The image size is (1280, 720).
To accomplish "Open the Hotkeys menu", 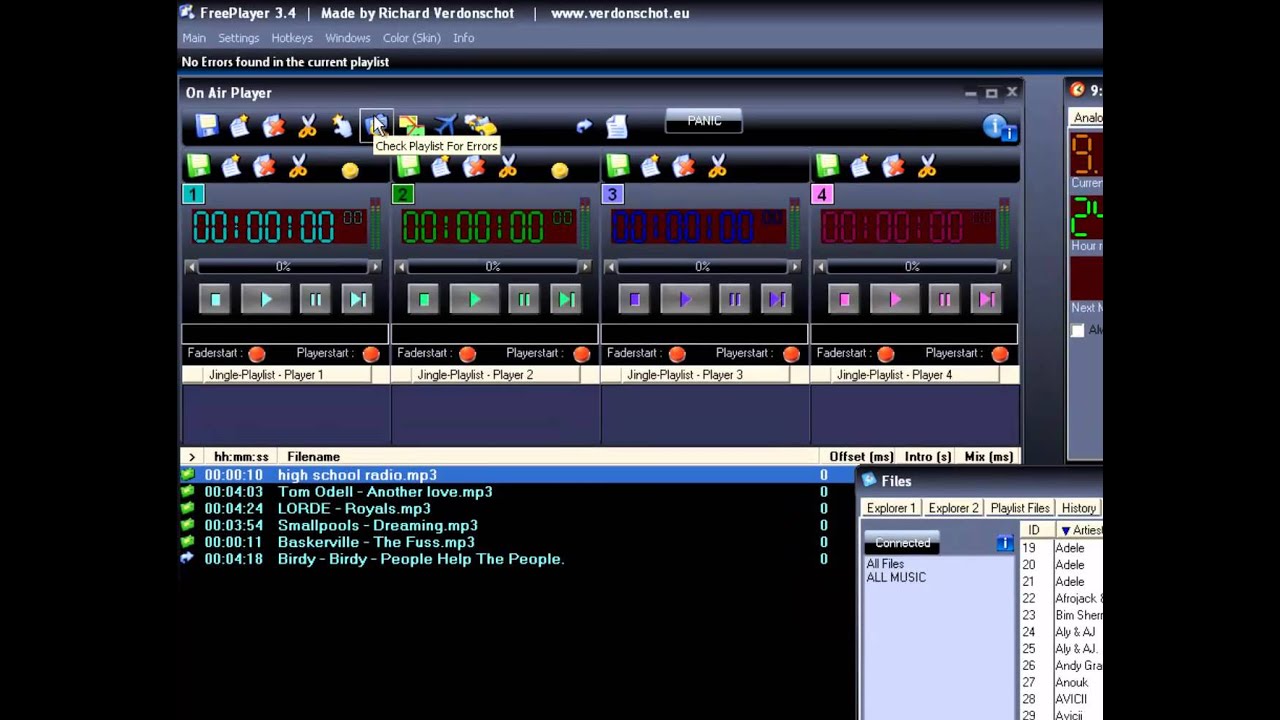I will pos(292,38).
